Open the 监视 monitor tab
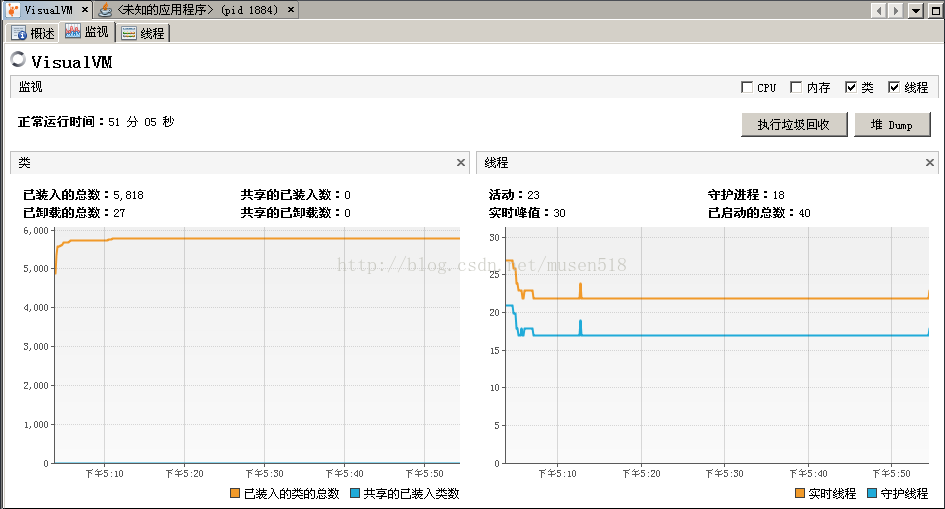The height and width of the screenshot is (509, 945). 87,32
